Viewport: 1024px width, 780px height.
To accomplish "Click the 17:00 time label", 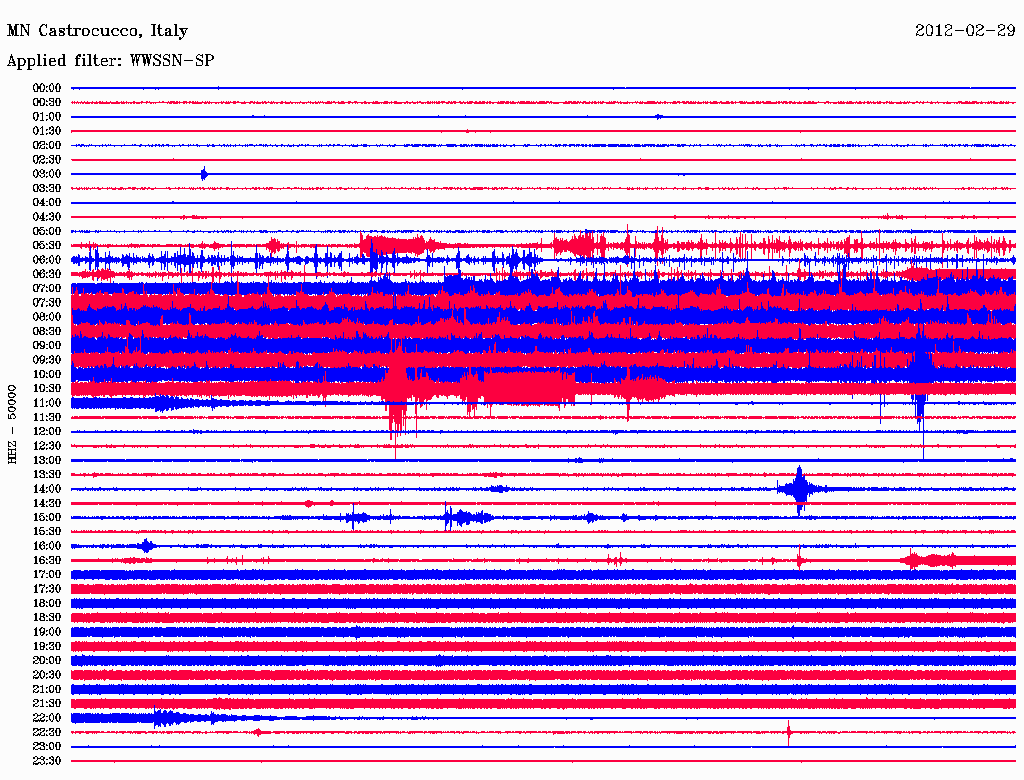I will 47,574.
